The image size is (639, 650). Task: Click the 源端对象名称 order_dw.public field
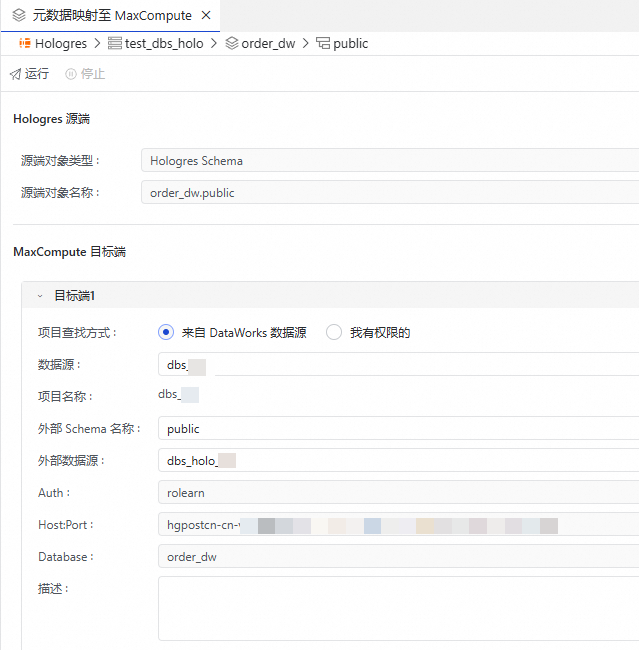point(390,192)
